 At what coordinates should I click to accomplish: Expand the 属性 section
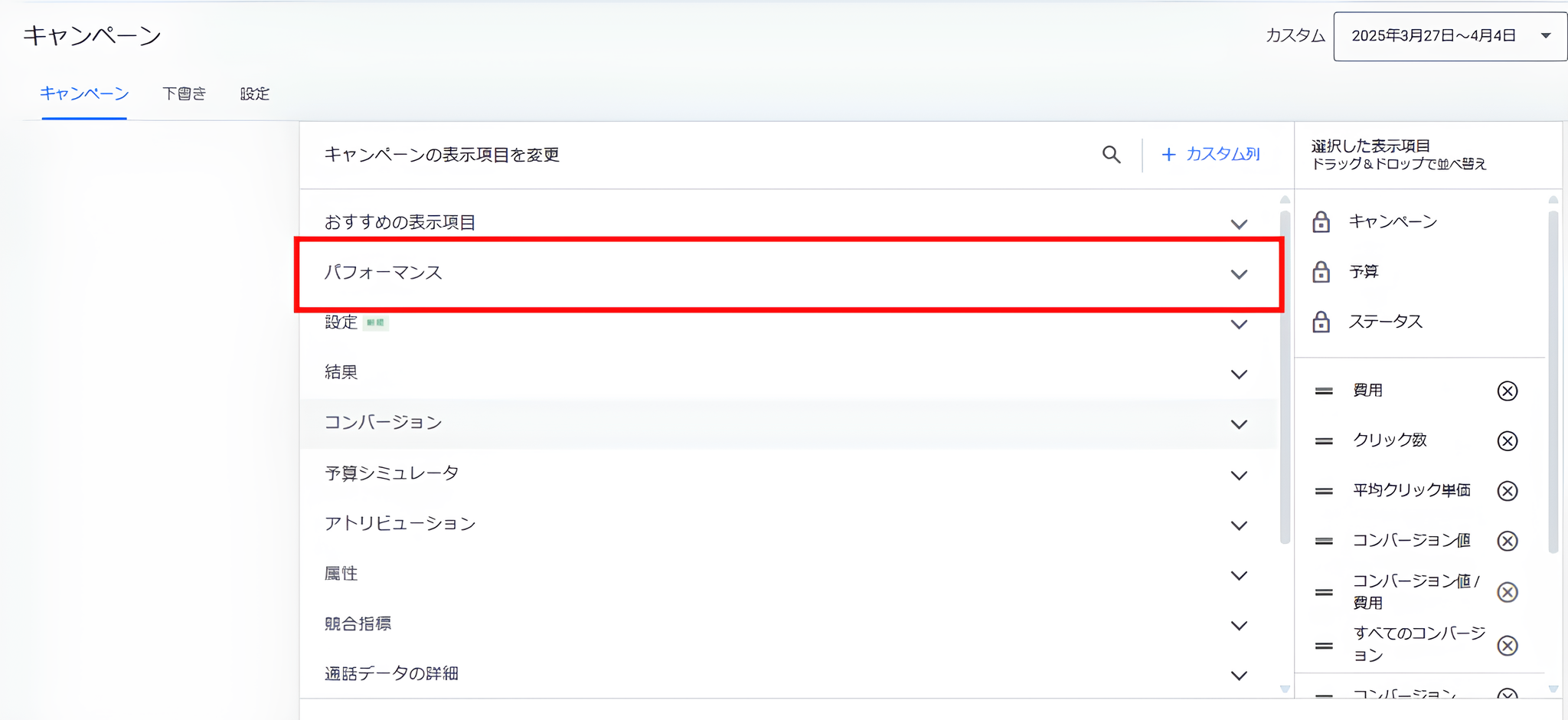click(1240, 575)
